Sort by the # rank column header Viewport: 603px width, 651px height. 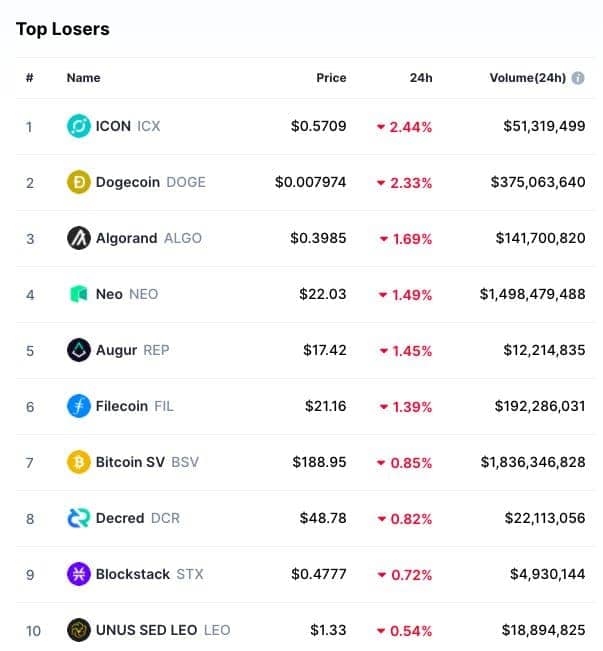pos(29,78)
